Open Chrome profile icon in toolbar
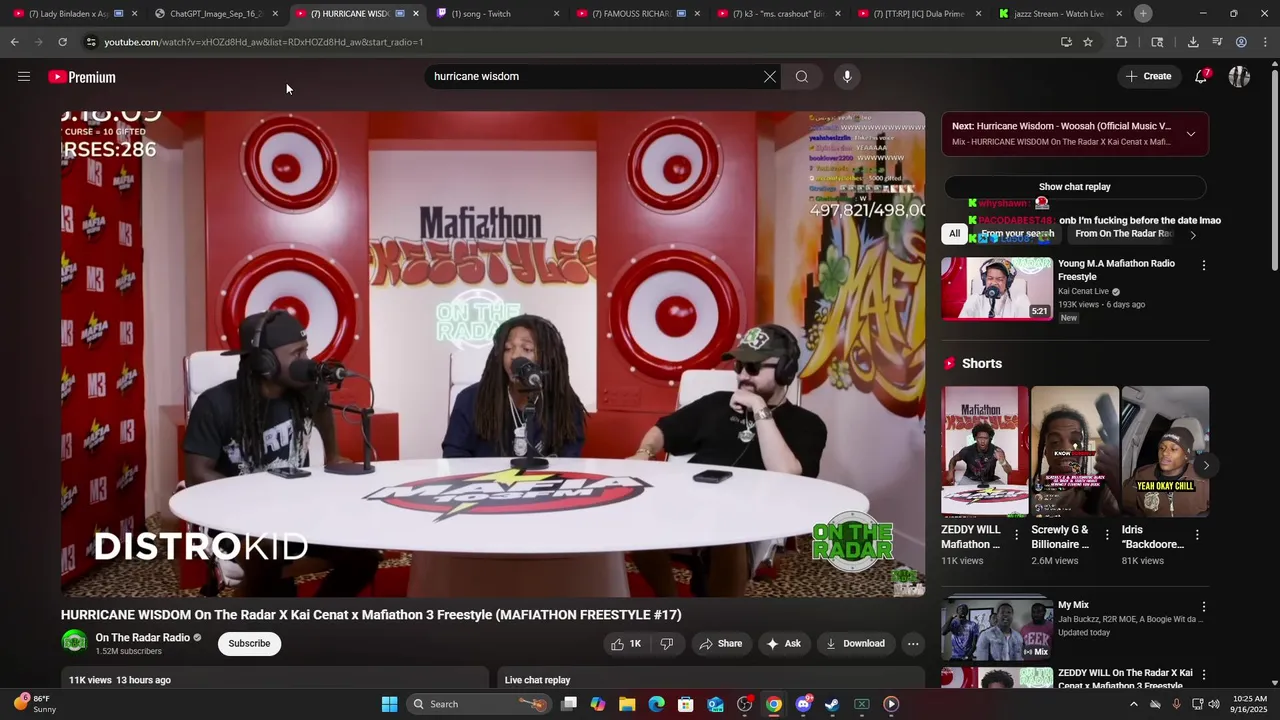The width and height of the screenshot is (1280, 720). (1241, 42)
